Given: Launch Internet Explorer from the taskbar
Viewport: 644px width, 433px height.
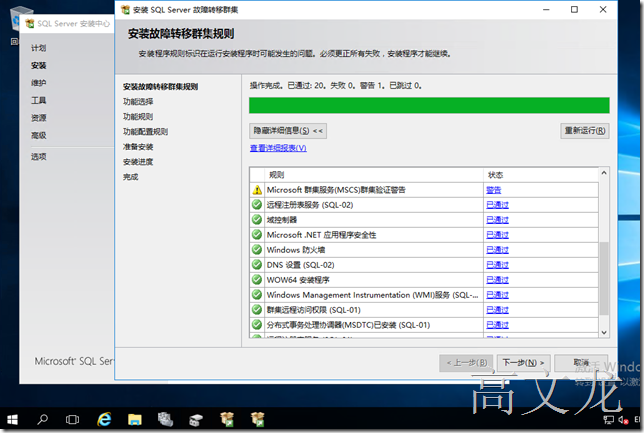Looking at the screenshot, I should pyautogui.click(x=104, y=419).
